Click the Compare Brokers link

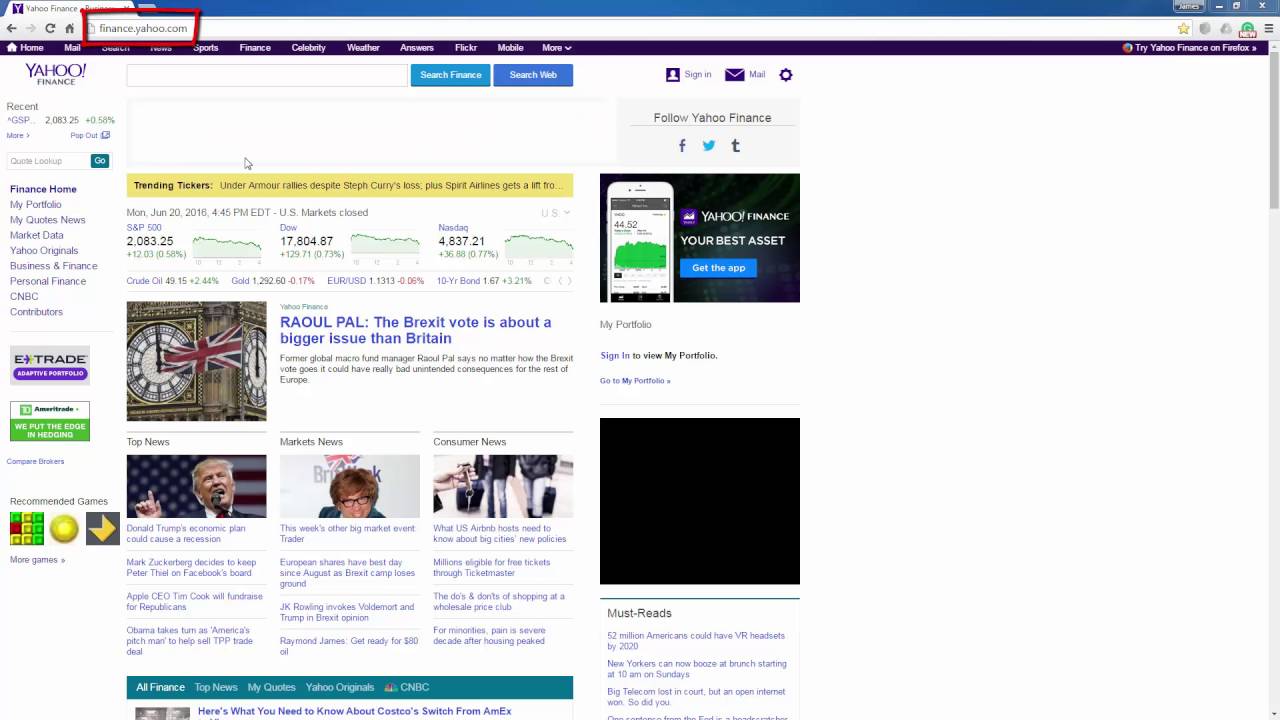(x=35, y=462)
